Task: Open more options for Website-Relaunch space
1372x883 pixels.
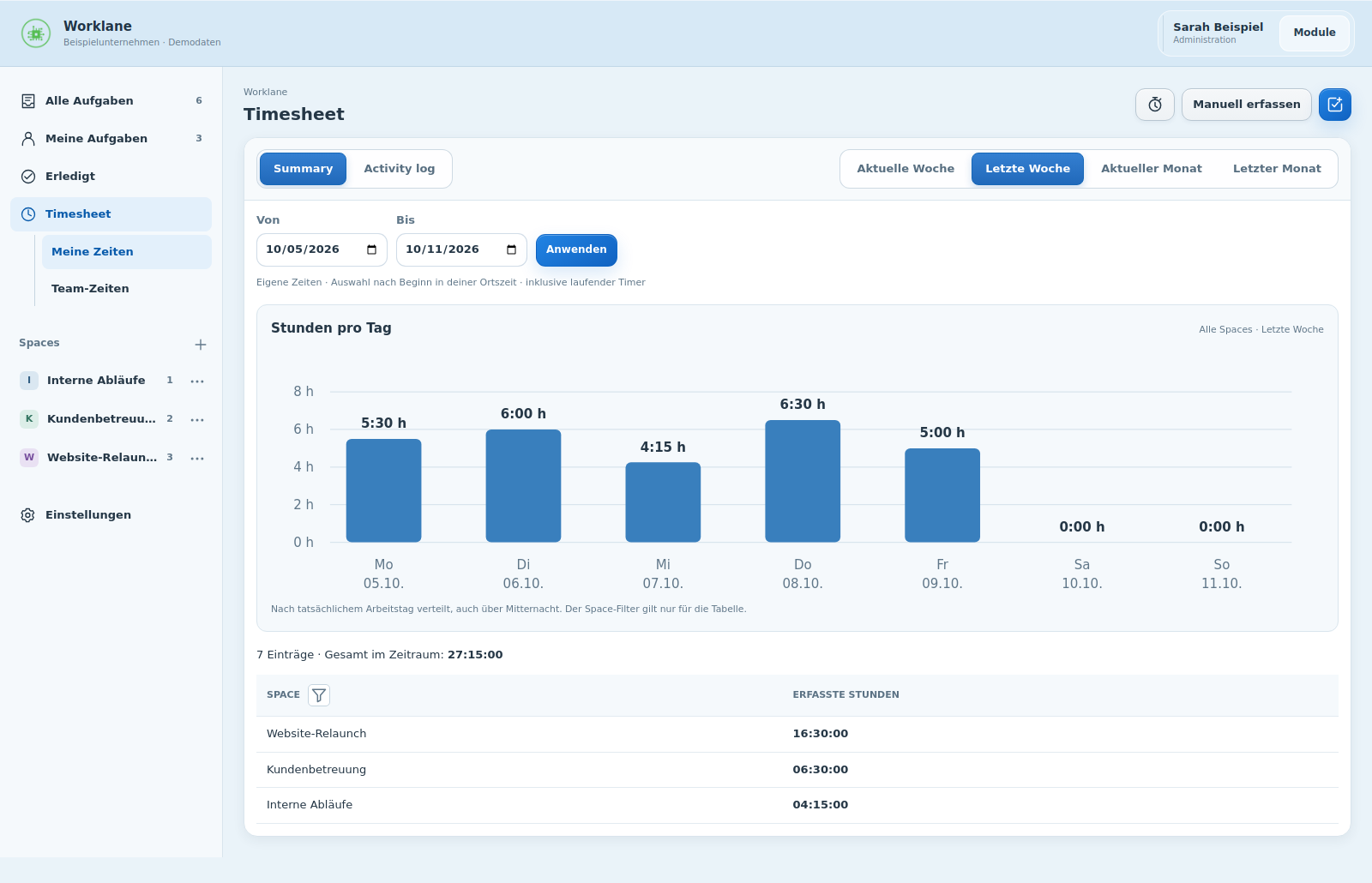Action: coord(197,458)
